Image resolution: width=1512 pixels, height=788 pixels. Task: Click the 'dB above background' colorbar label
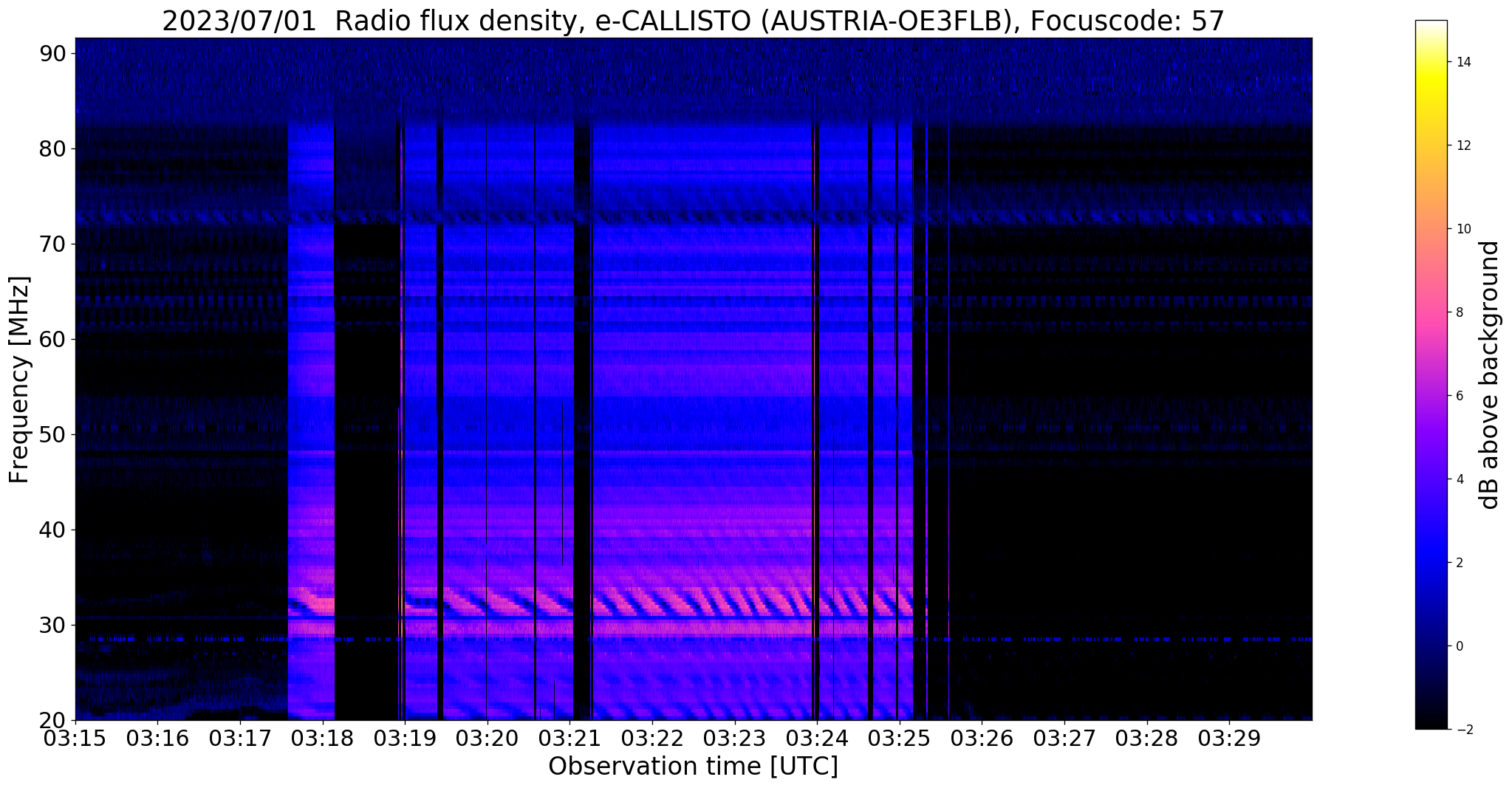1490,375
